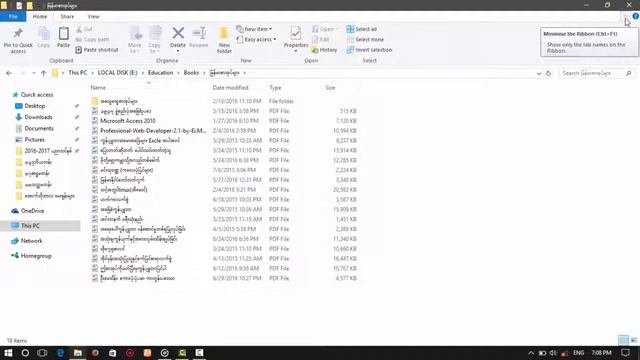Screen dimensions: 640x360
Task: Select Professional-Web-Developer-2.1 PDF file
Action: point(153,131)
